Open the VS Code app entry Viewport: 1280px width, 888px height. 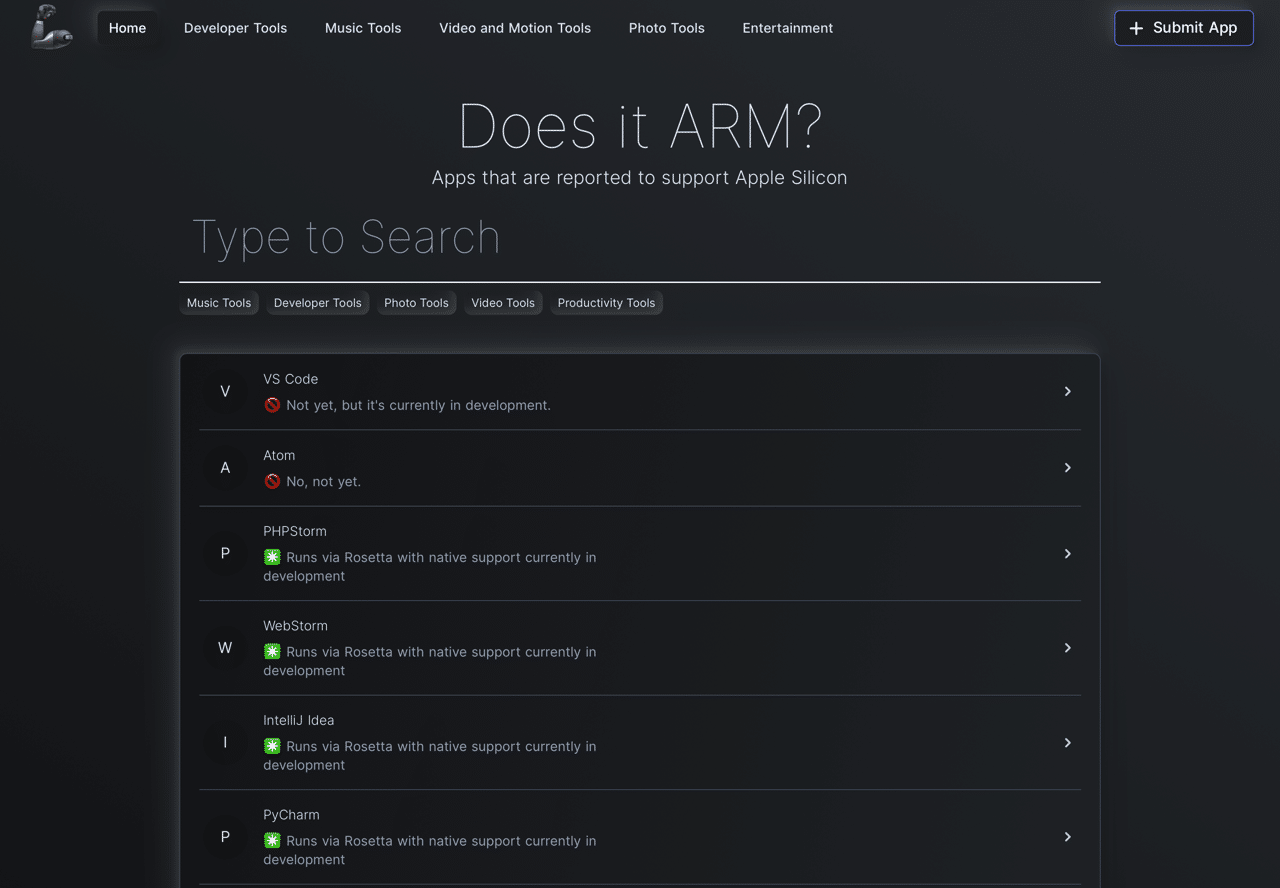(640, 392)
